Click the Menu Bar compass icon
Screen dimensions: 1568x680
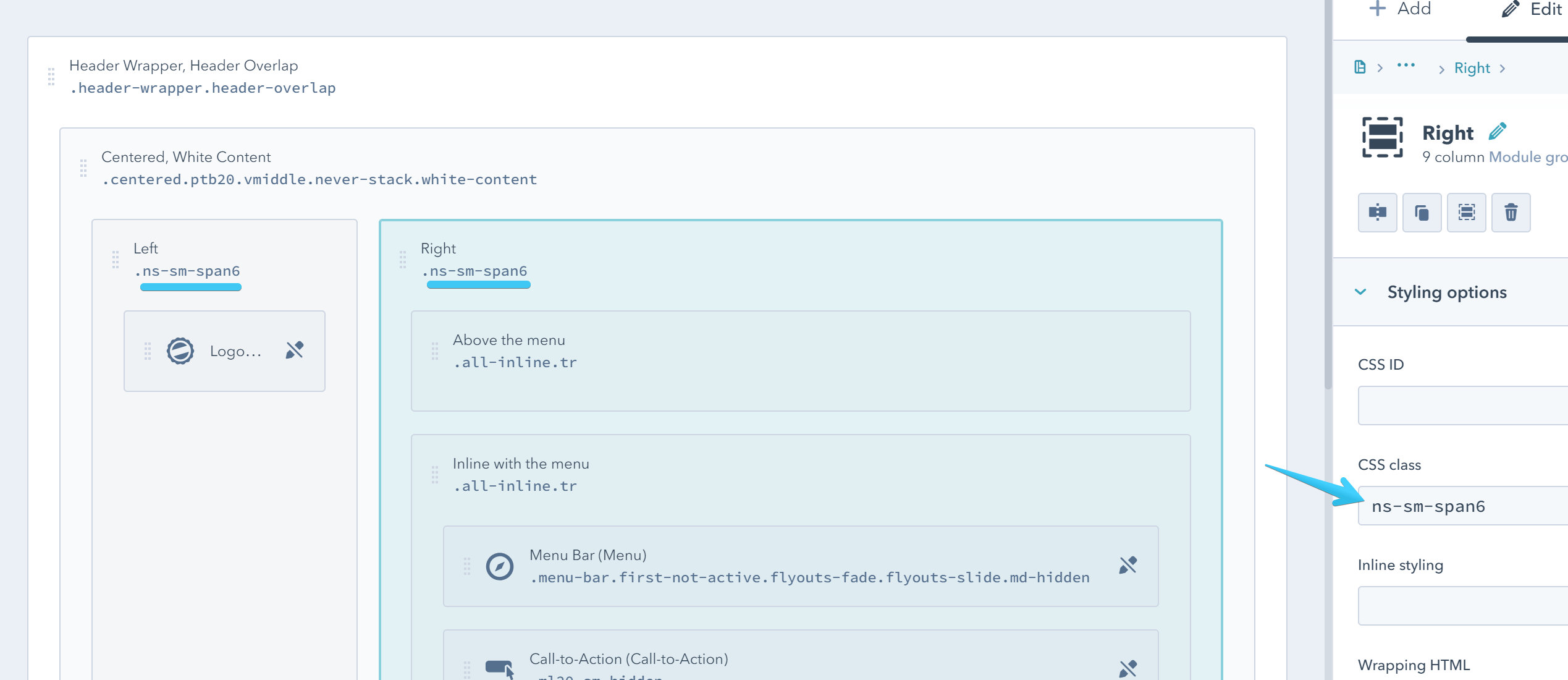499,566
